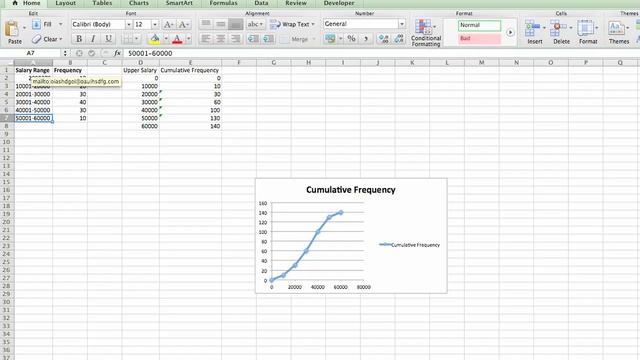
Task: Click the fx insert function icon
Action: [x=117, y=53]
